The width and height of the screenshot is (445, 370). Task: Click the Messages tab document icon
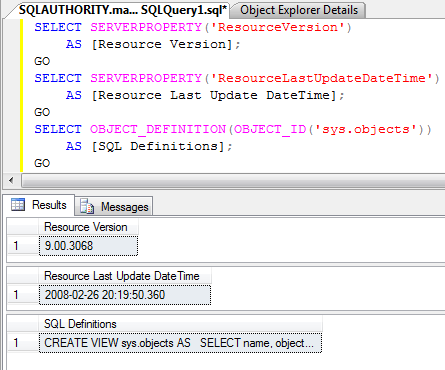point(87,207)
